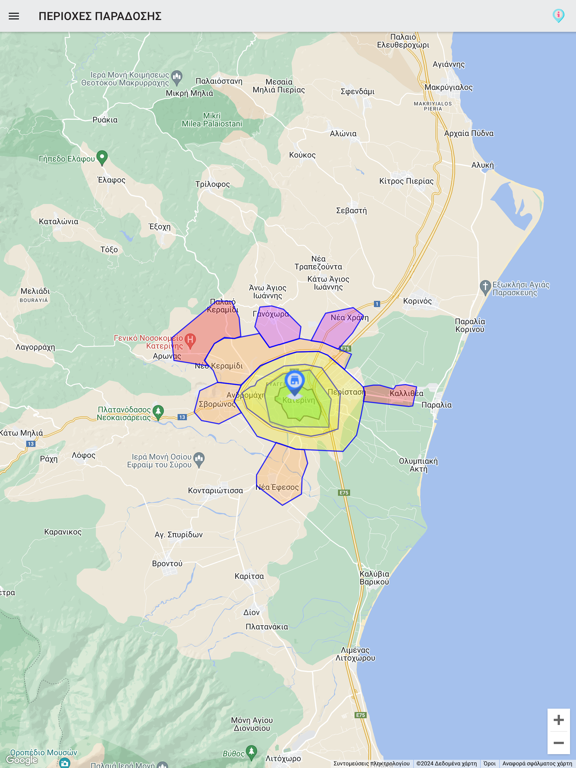Tap the Πλατανόδασος Νεοκαισάρειας tree icon

click(158, 411)
